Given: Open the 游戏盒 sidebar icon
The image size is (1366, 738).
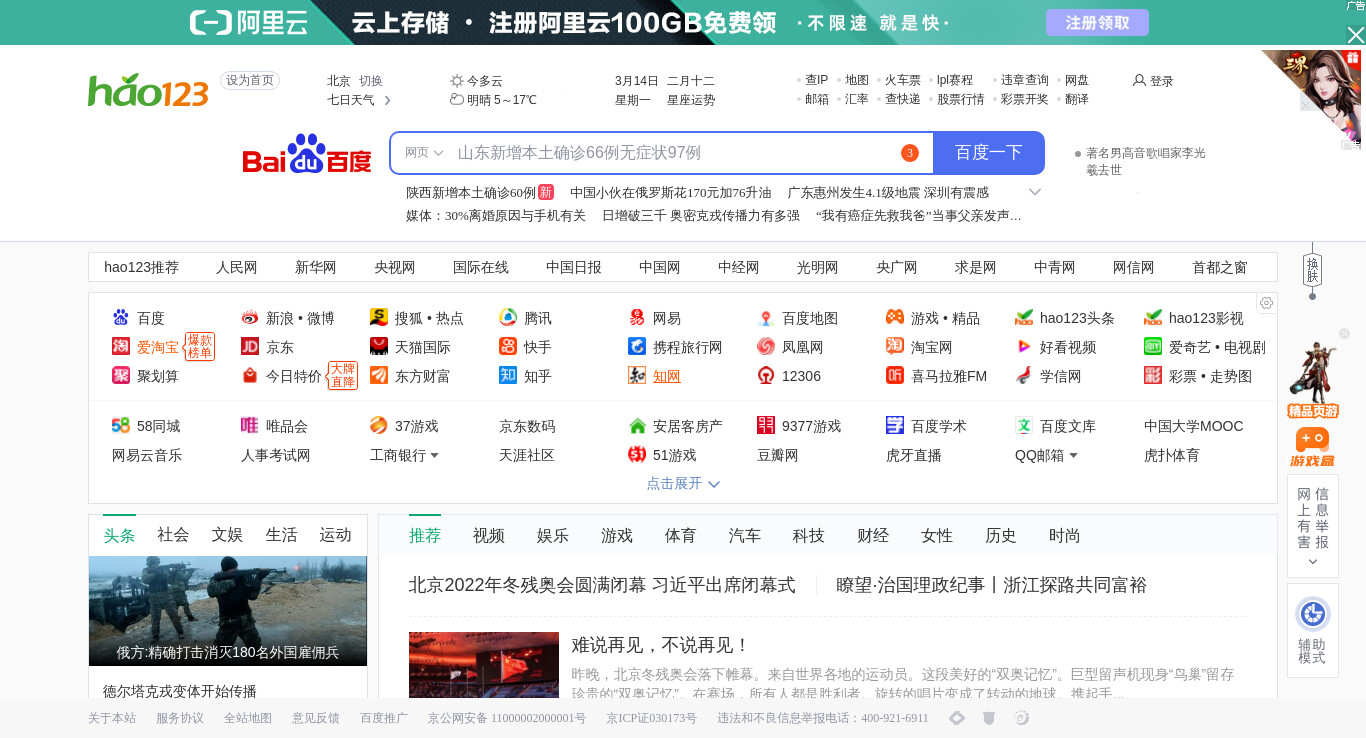Looking at the screenshot, I should [x=1312, y=447].
